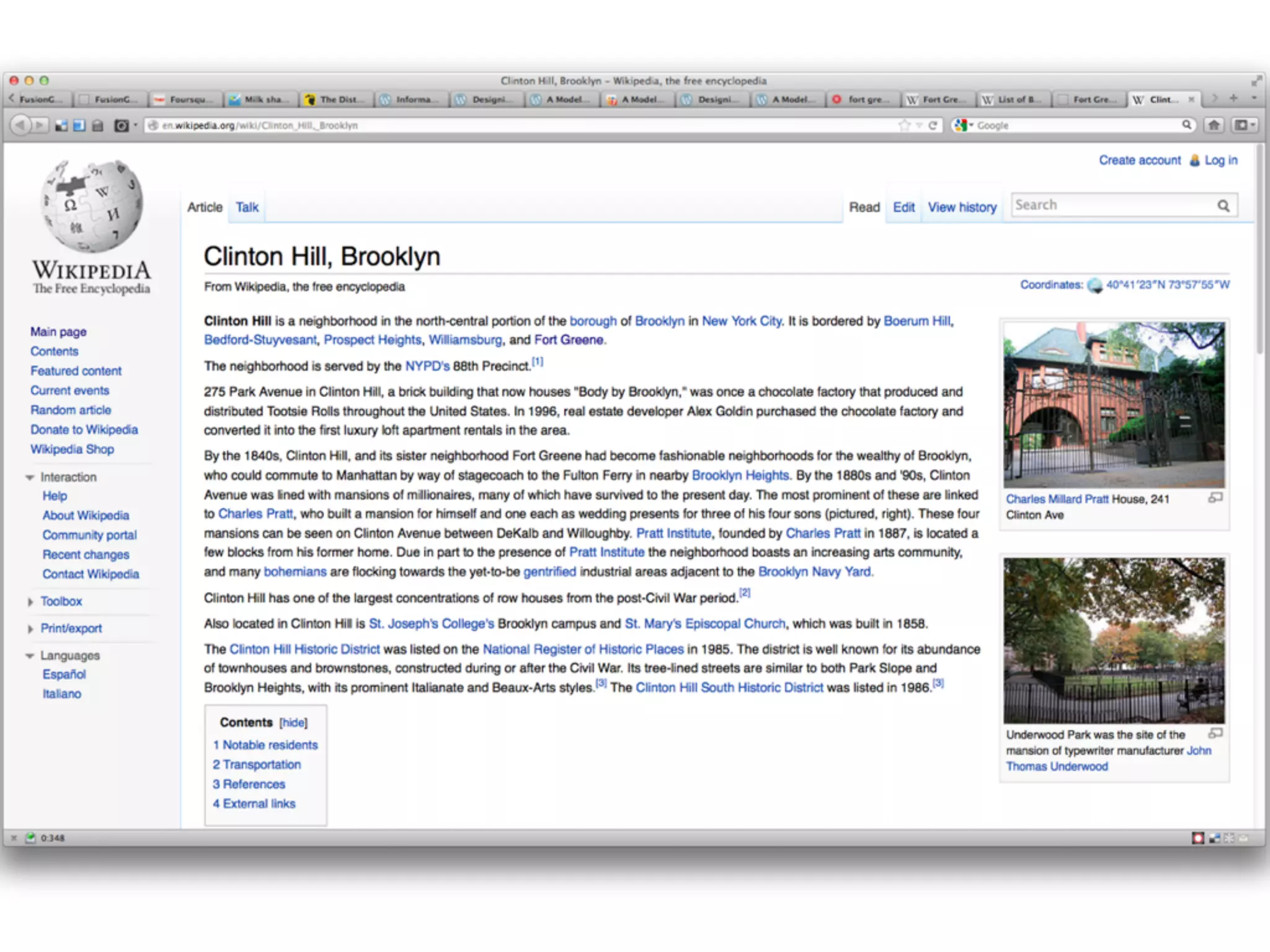The image size is (1270, 952).
Task: Click the browser back arrow button
Action: 20,125
